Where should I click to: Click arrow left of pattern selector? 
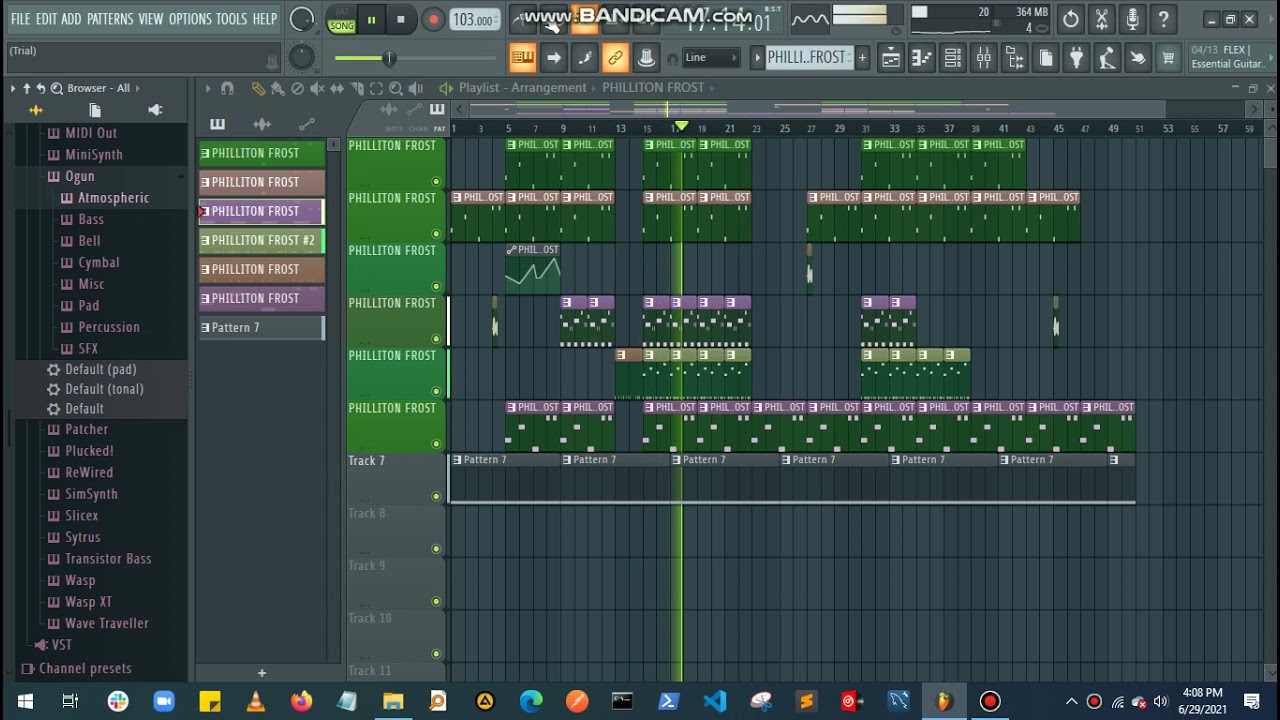click(758, 58)
